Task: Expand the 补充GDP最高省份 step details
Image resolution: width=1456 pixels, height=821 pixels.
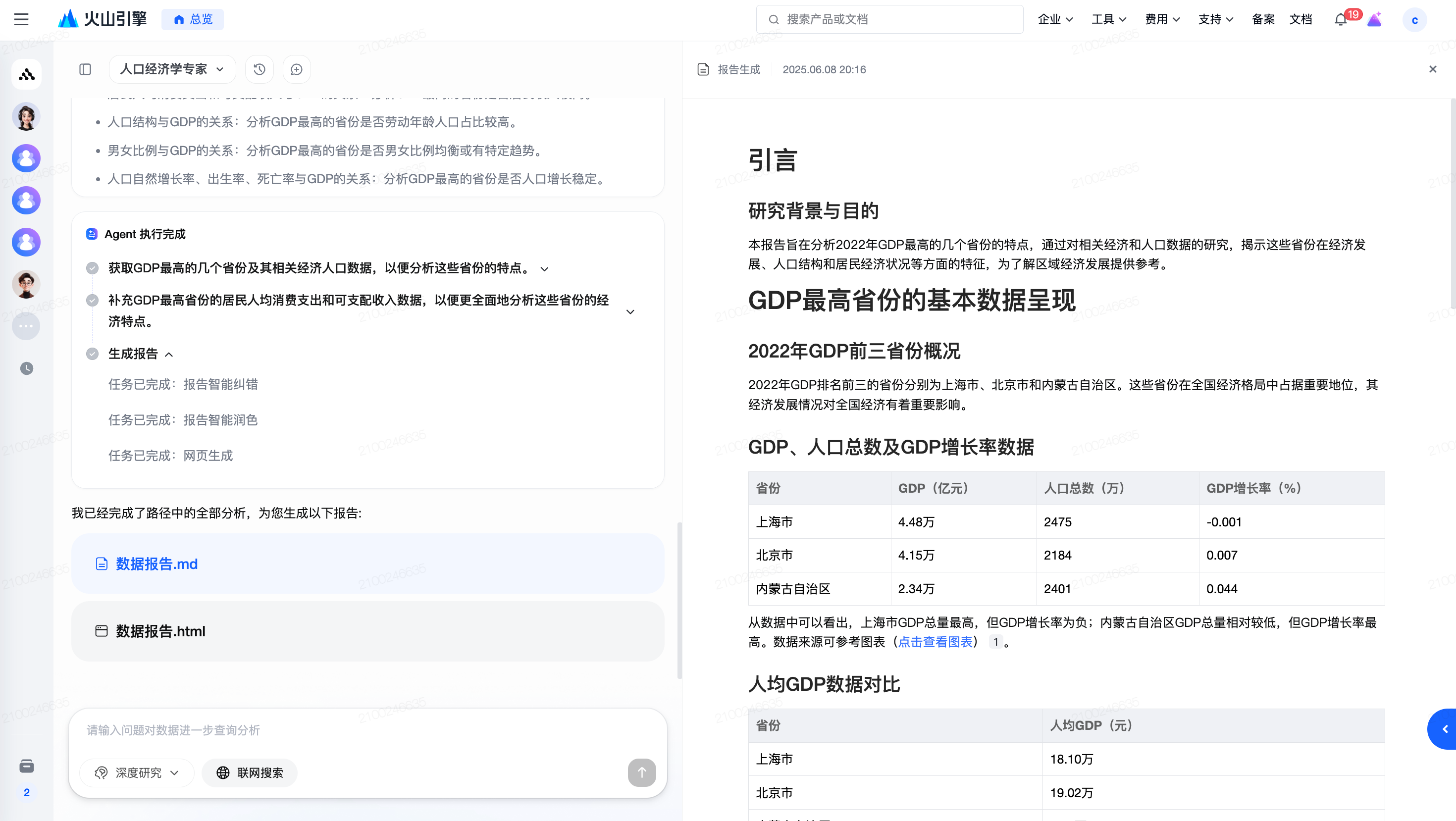Action: pyautogui.click(x=630, y=311)
